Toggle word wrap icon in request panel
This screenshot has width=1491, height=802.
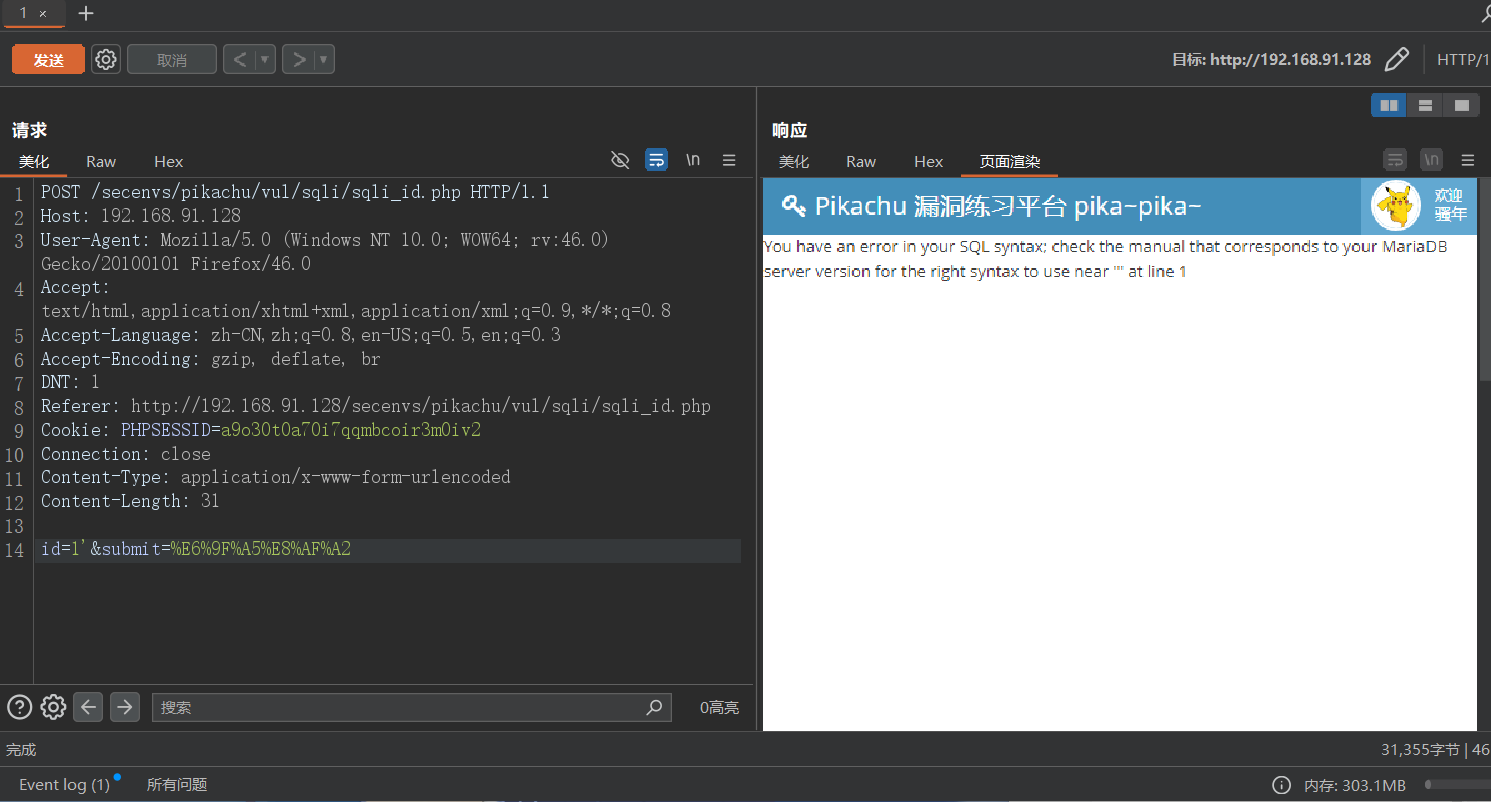[x=656, y=160]
